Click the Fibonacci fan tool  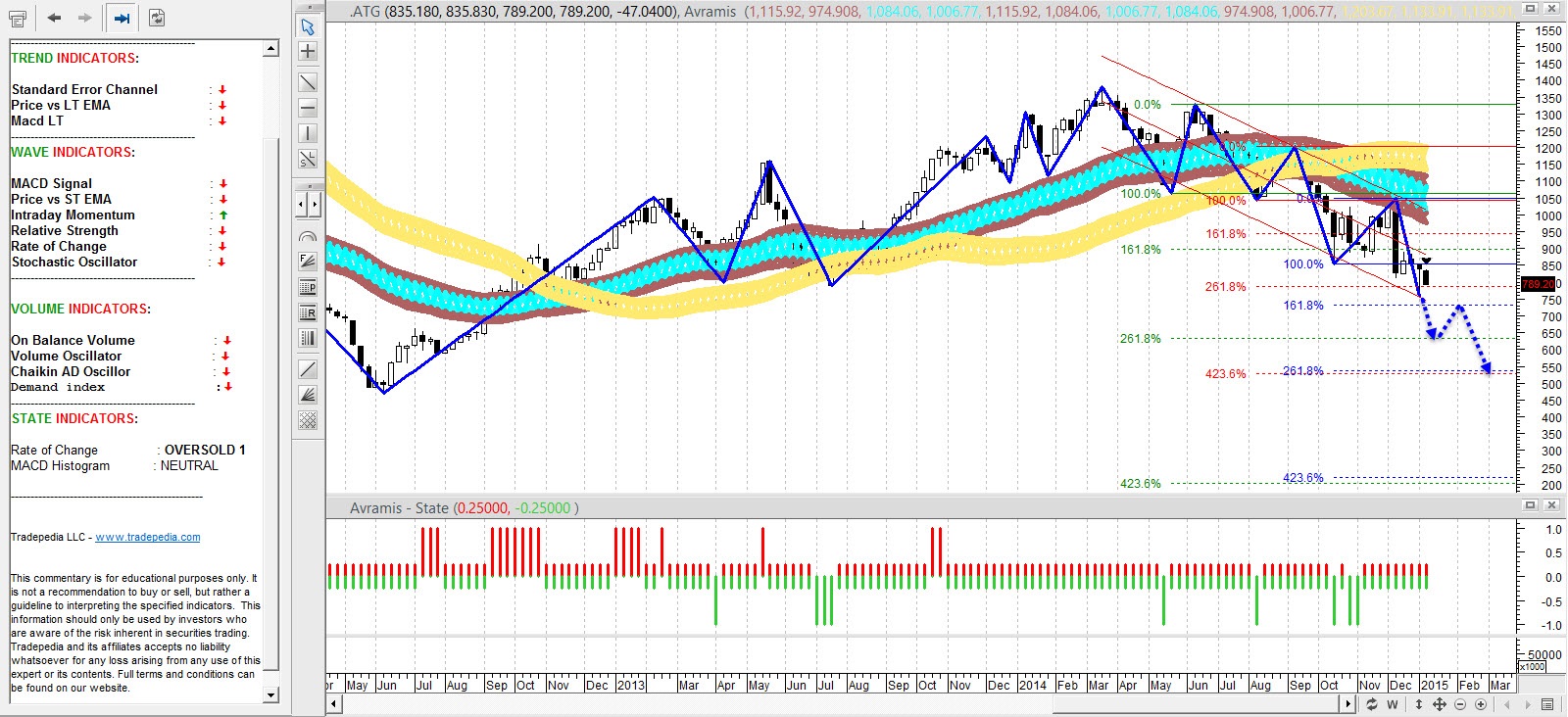tap(308, 261)
